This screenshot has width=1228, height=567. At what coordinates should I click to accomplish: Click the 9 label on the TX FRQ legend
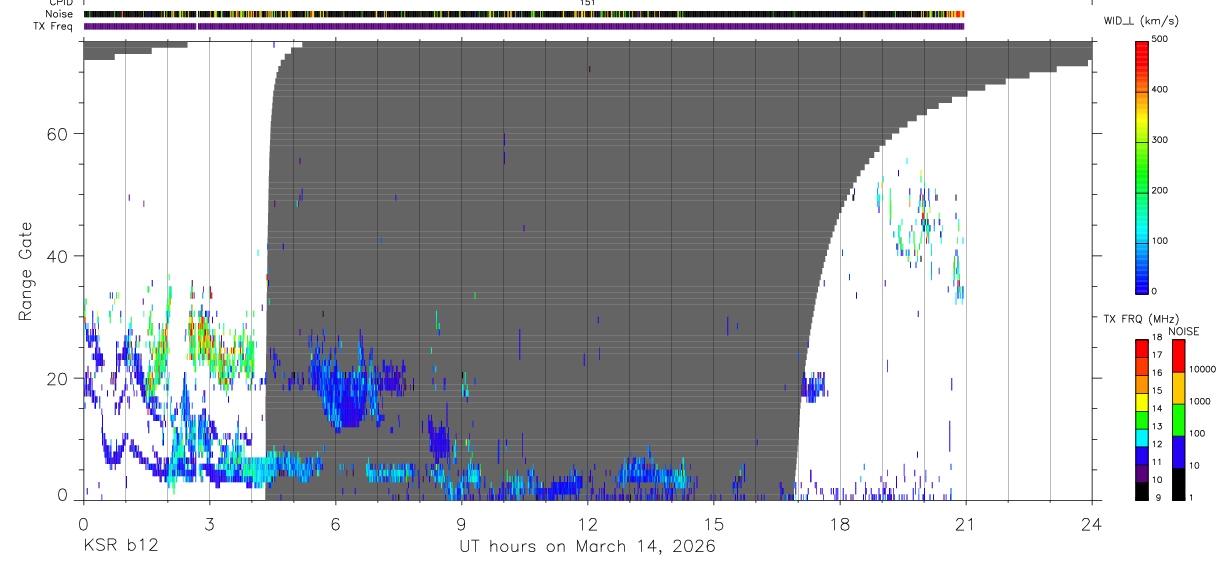[1158, 497]
